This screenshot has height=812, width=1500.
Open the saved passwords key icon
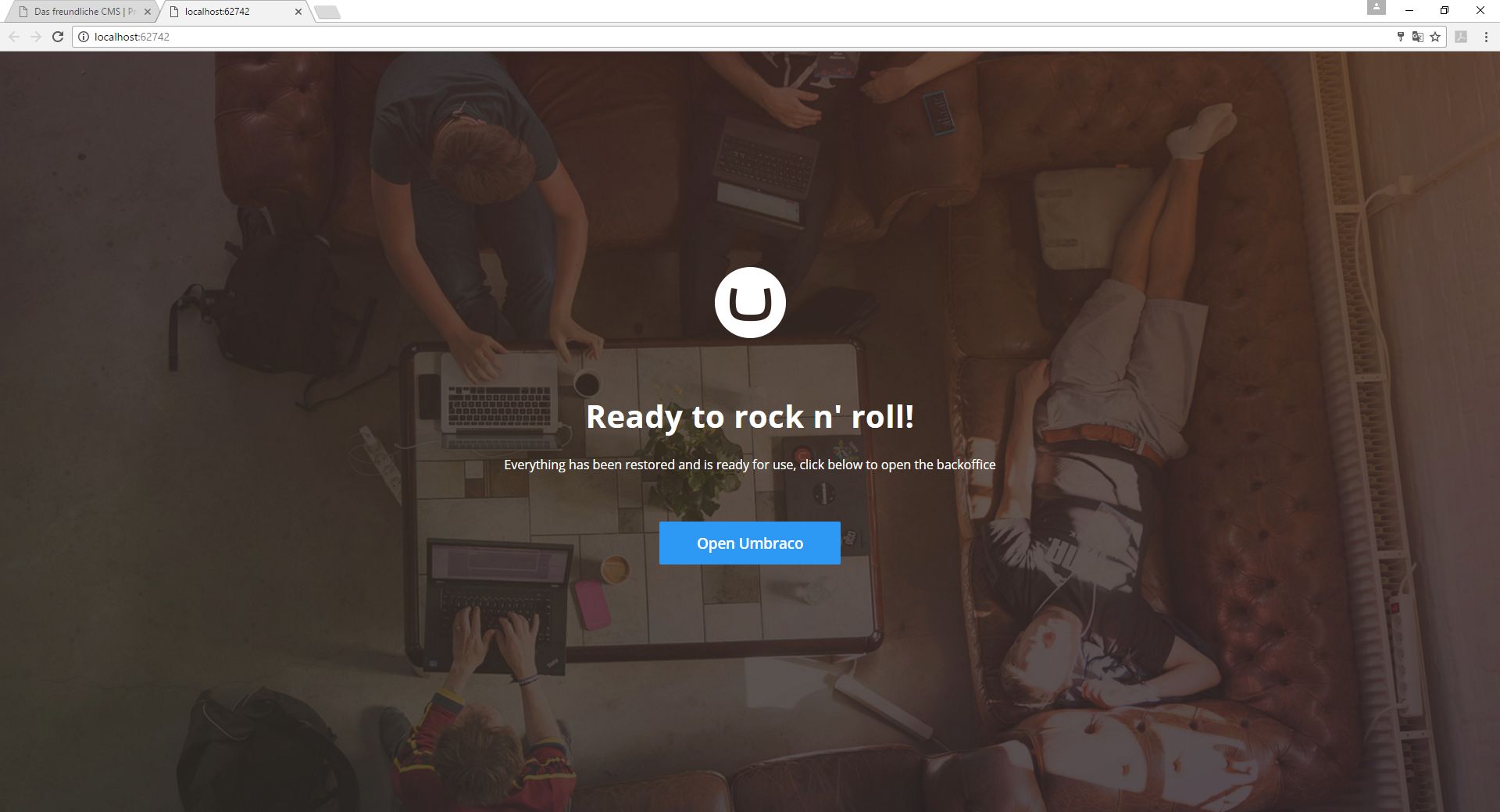point(1400,37)
